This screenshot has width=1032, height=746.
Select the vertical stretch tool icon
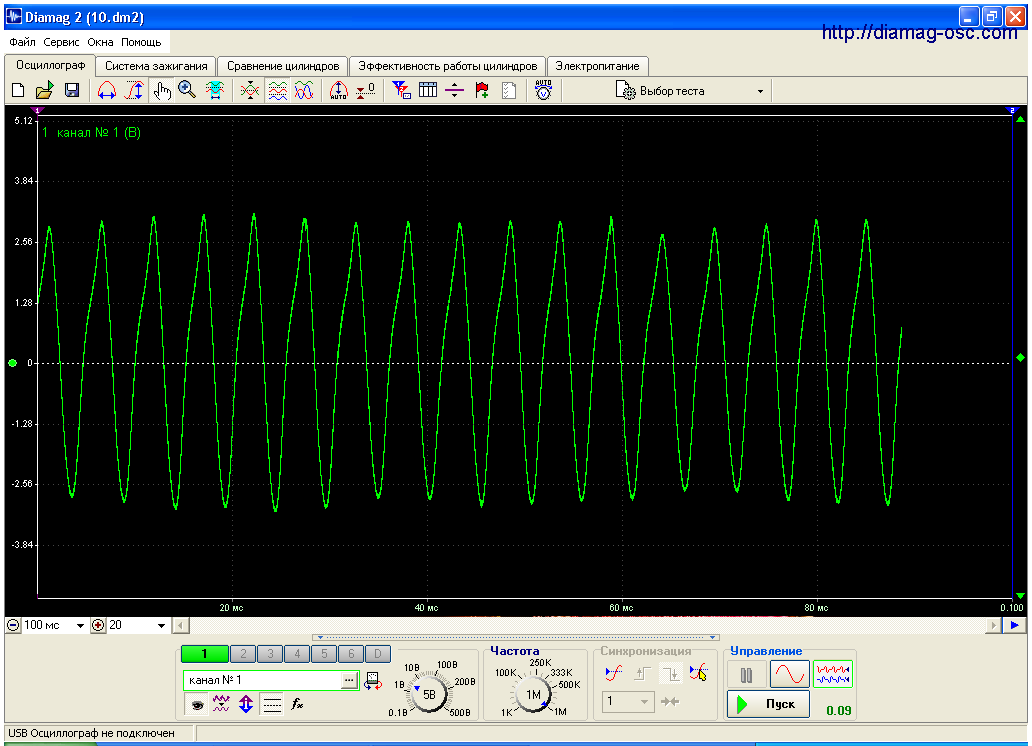[x=134, y=91]
